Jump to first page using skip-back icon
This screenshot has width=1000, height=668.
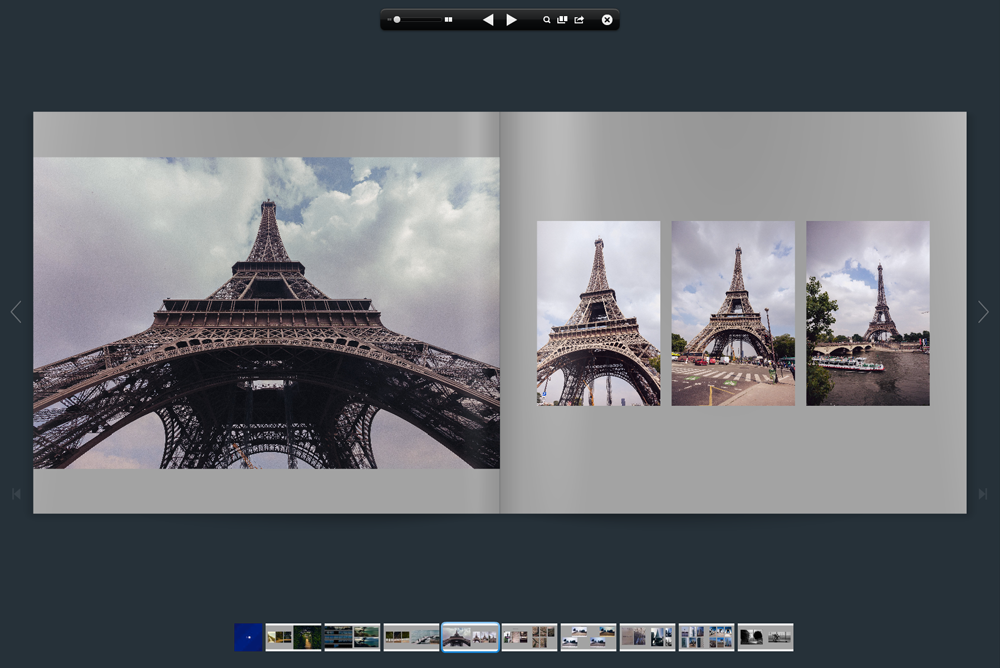point(16,494)
